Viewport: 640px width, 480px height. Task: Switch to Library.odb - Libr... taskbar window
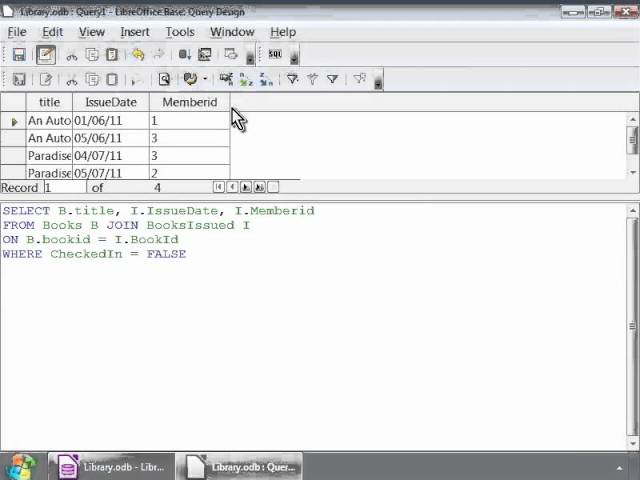[111, 467]
